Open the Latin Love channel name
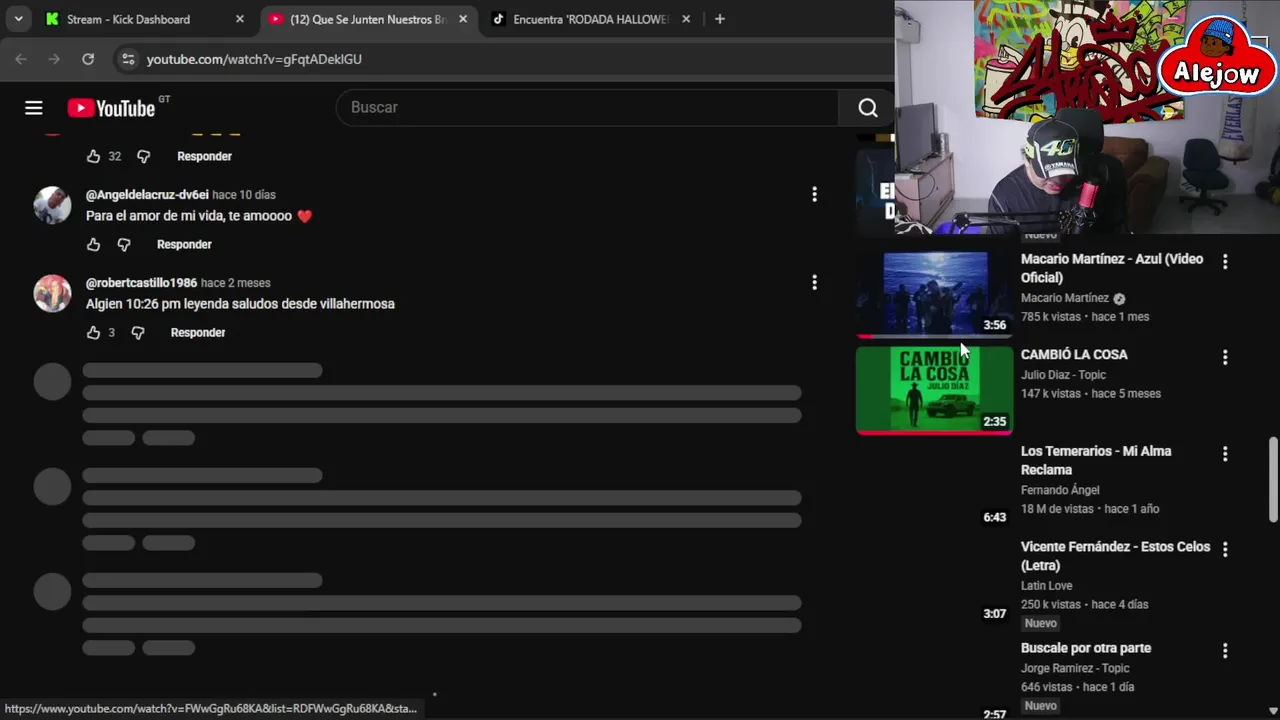Image resolution: width=1280 pixels, height=720 pixels. pos(1047,586)
